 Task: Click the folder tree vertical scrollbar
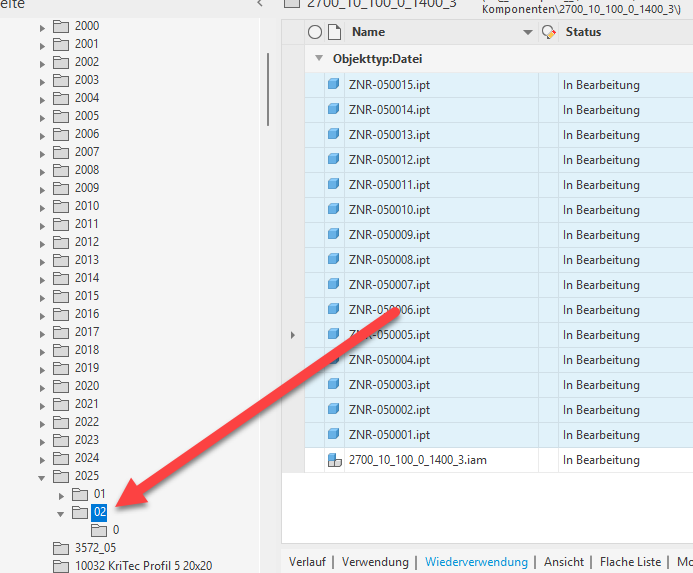pos(268,90)
